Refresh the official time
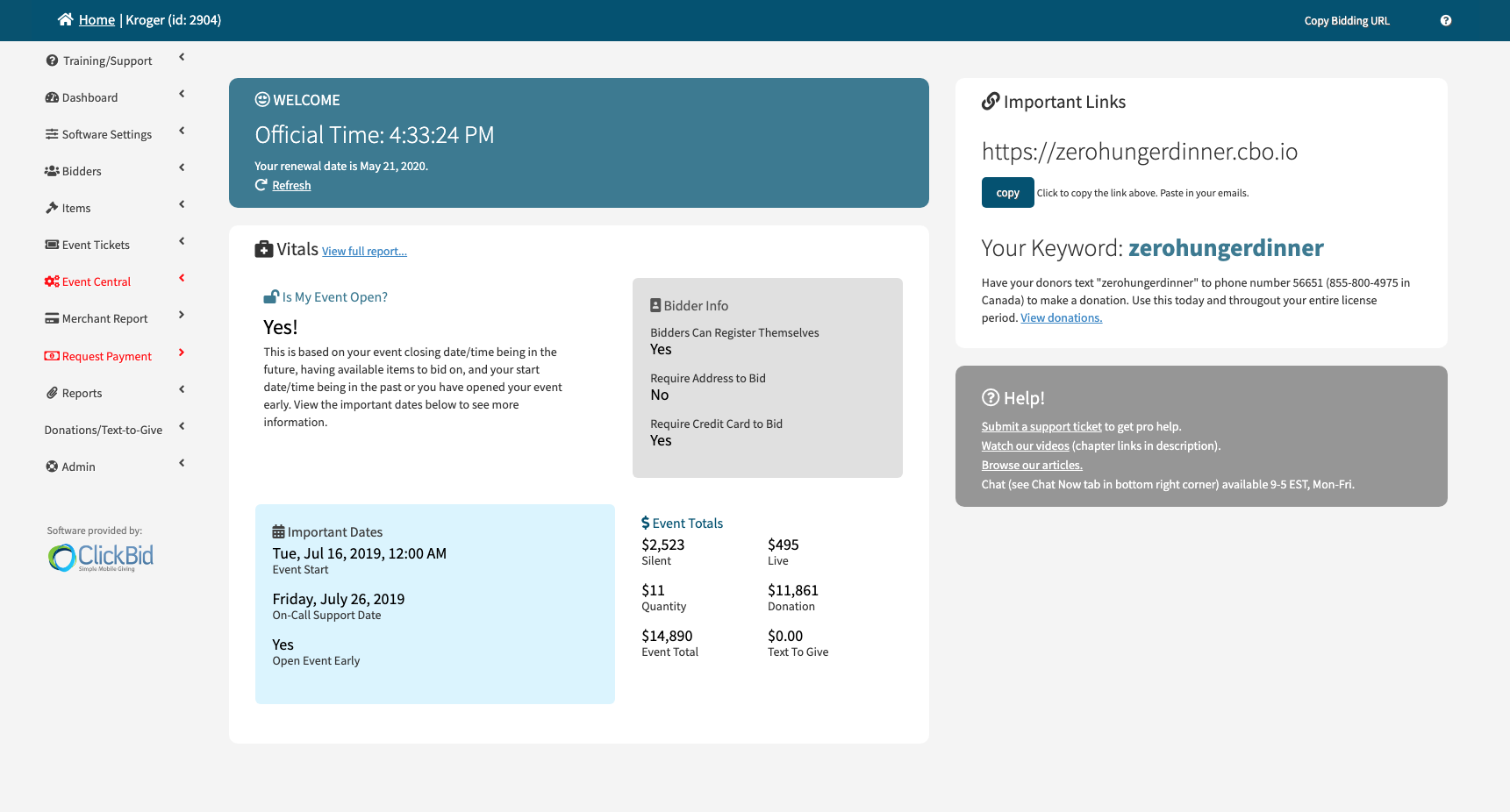 click(290, 185)
